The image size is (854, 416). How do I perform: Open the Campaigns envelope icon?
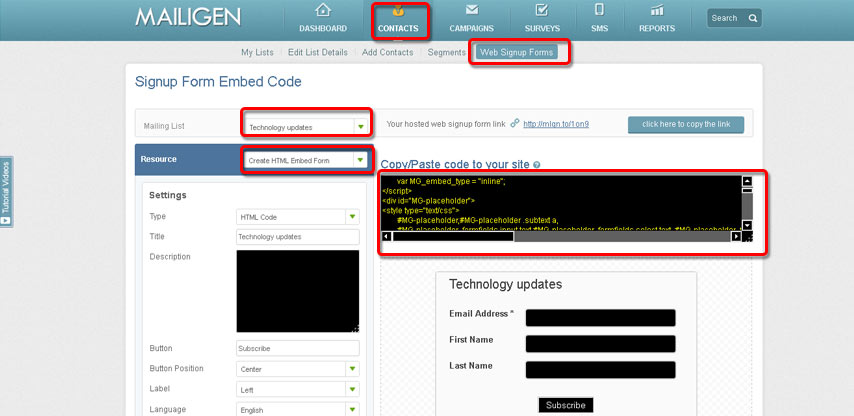472,10
